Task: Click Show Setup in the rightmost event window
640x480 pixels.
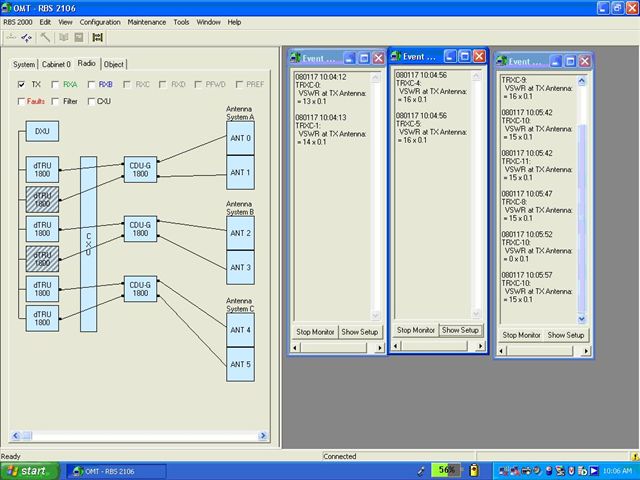Action: [566, 335]
